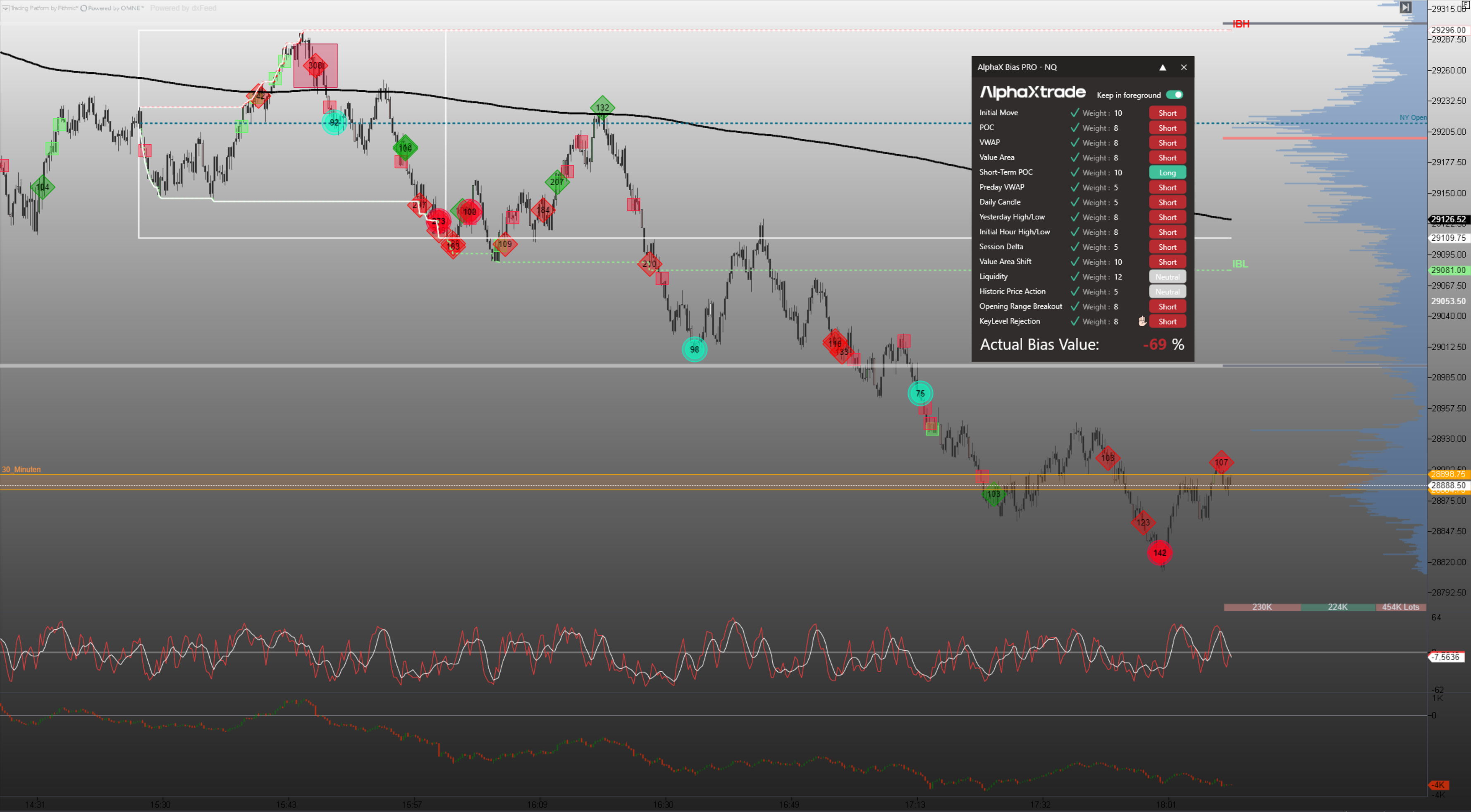Click the cyan 98 circle marker
Screen dimensions: 1471x812
pyautogui.click(x=695, y=349)
